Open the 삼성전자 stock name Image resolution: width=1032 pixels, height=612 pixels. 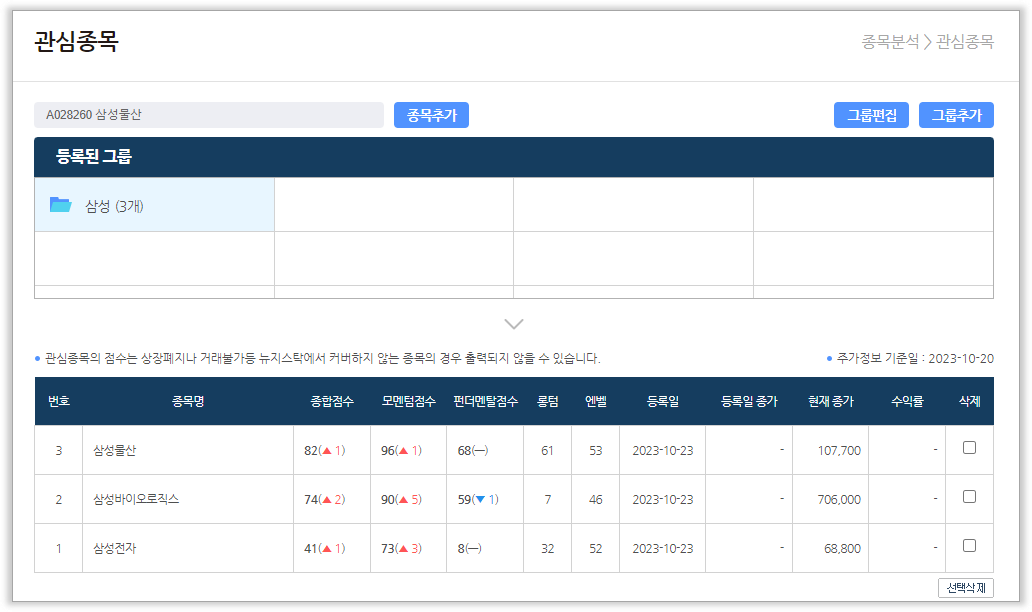(x=114, y=548)
